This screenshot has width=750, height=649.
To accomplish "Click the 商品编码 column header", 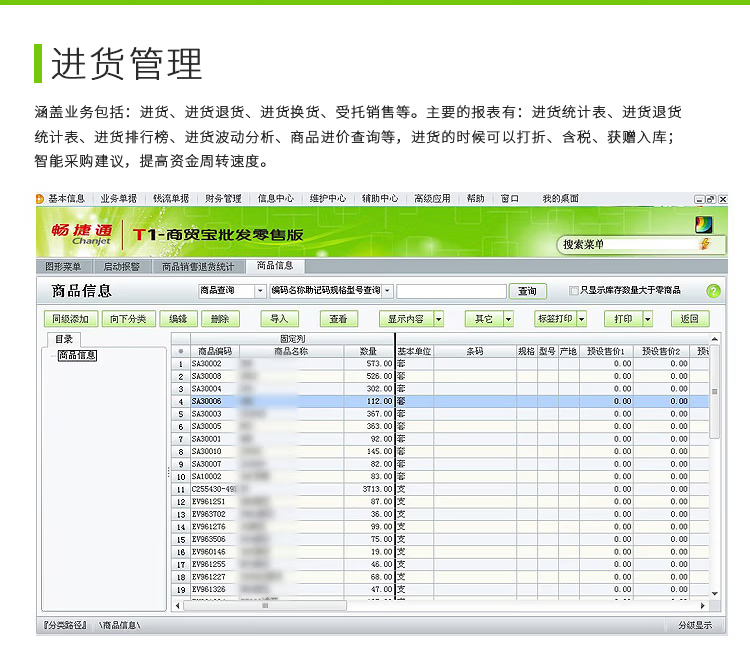I will point(215,351).
